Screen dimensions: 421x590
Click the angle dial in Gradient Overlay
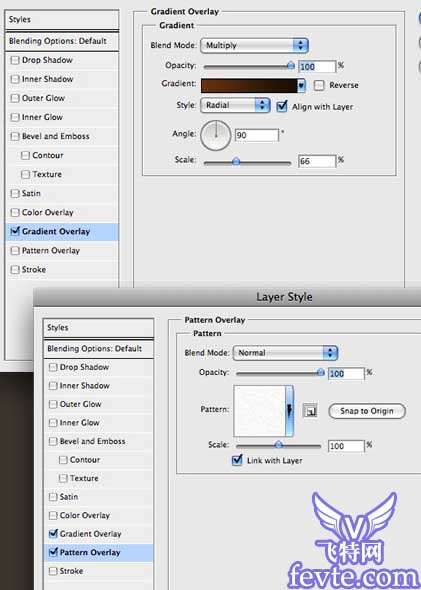point(216,135)
